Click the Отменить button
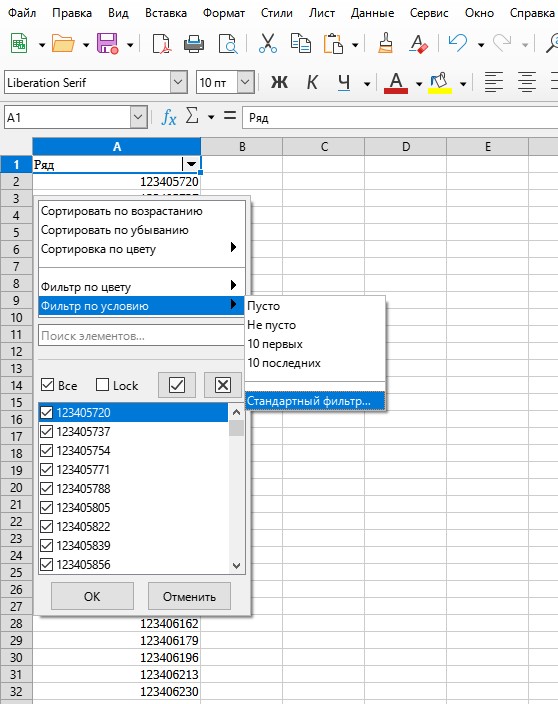Image resolution: width=558 pixels, height=704 pixels. [x=189, y=596]
